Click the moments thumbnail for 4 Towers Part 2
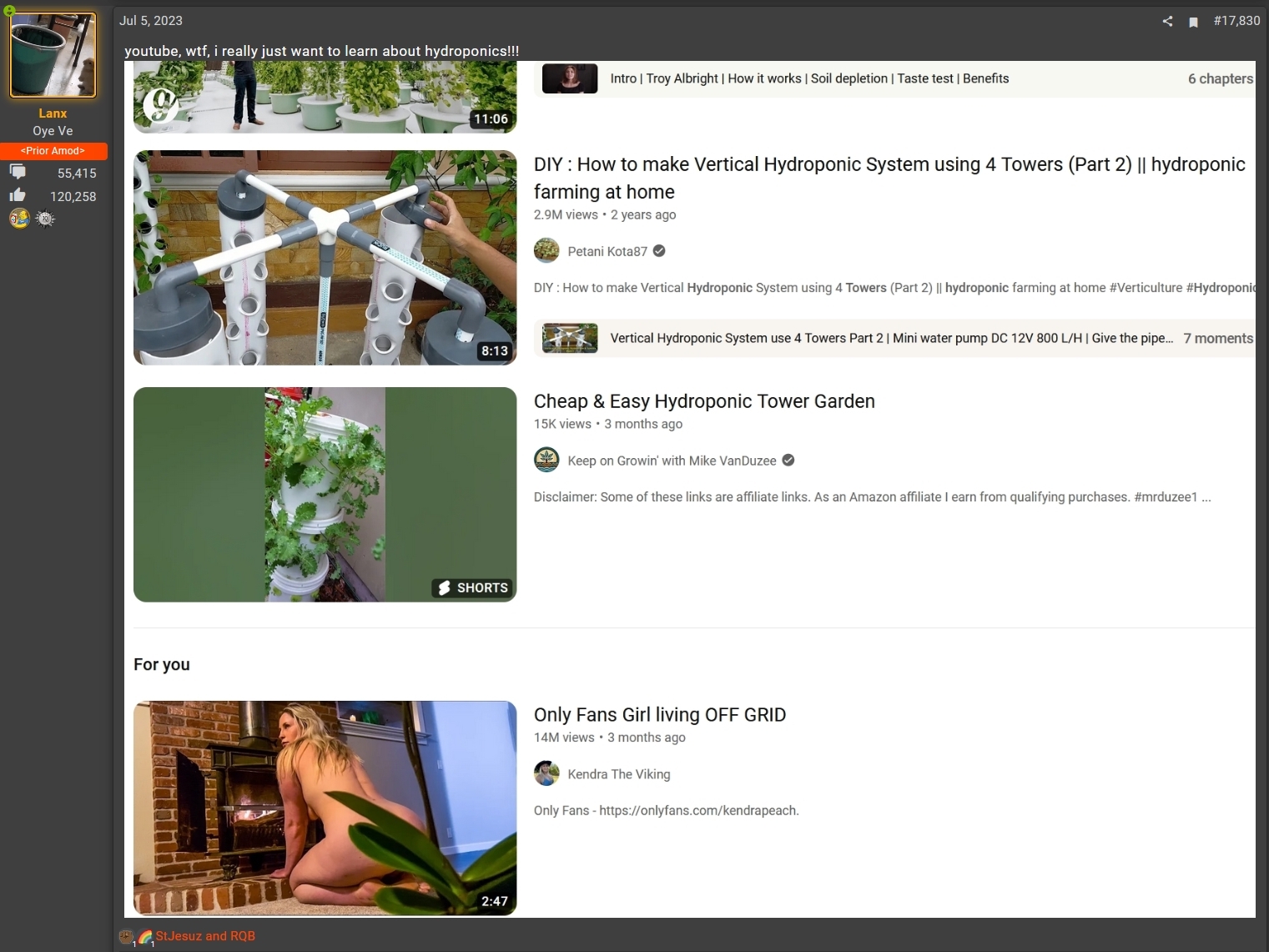This screenshot has width=1269, height=952. pos(570,338)
